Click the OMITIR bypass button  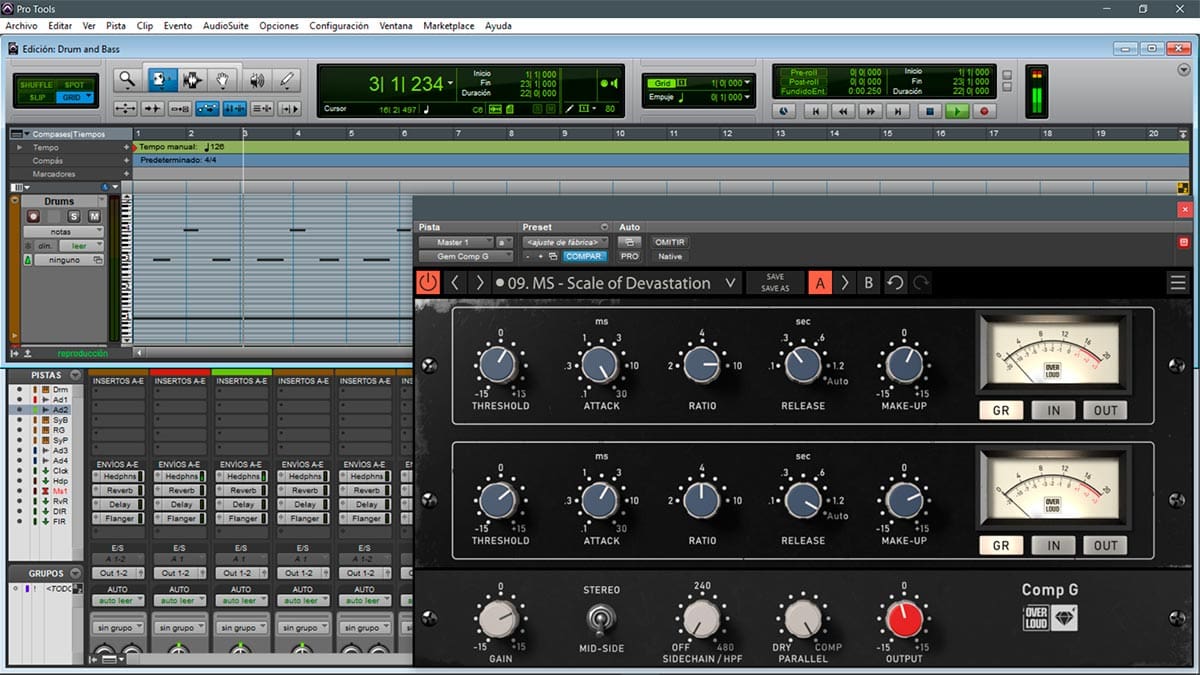pos(669,242)
